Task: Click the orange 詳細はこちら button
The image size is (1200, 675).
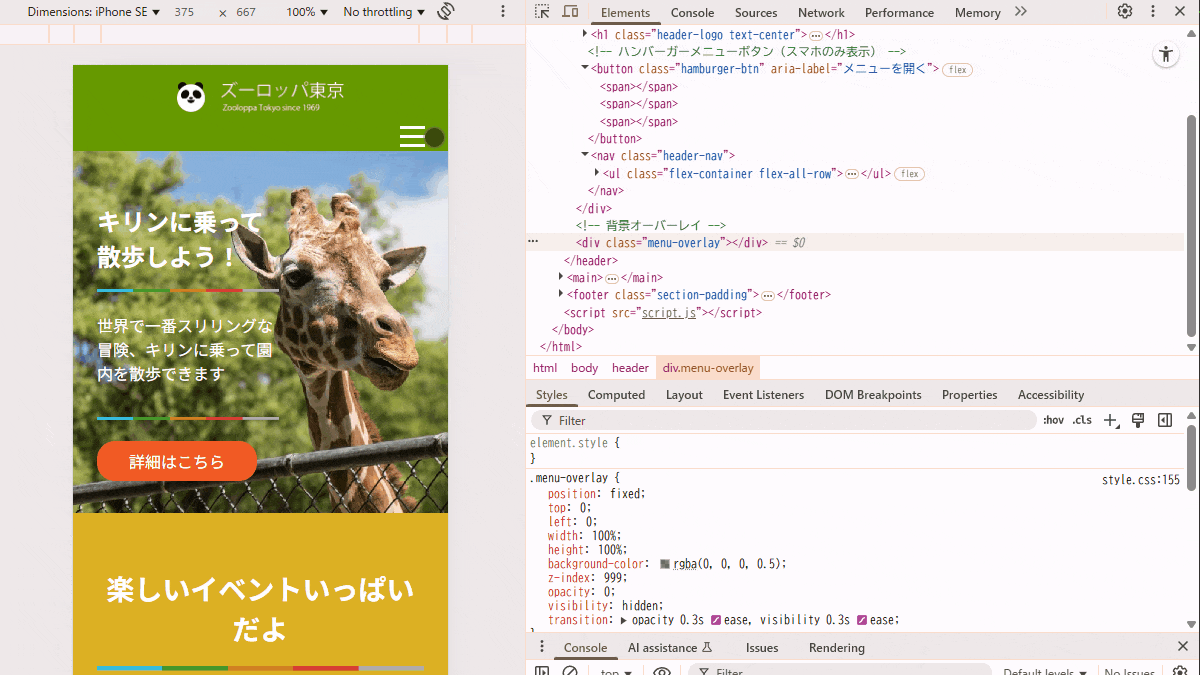Action: (177, 461)
